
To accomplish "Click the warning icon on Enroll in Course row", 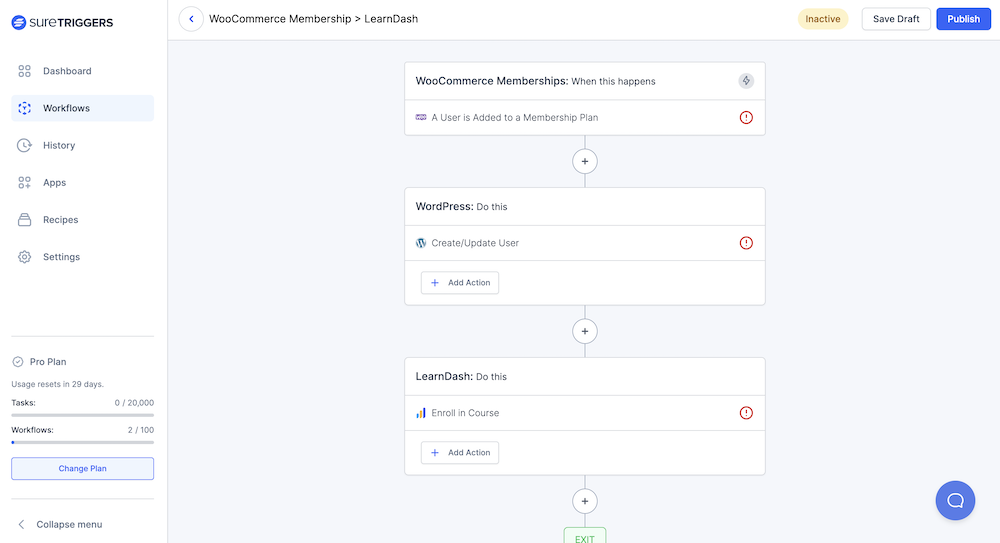I will [746, 413].
